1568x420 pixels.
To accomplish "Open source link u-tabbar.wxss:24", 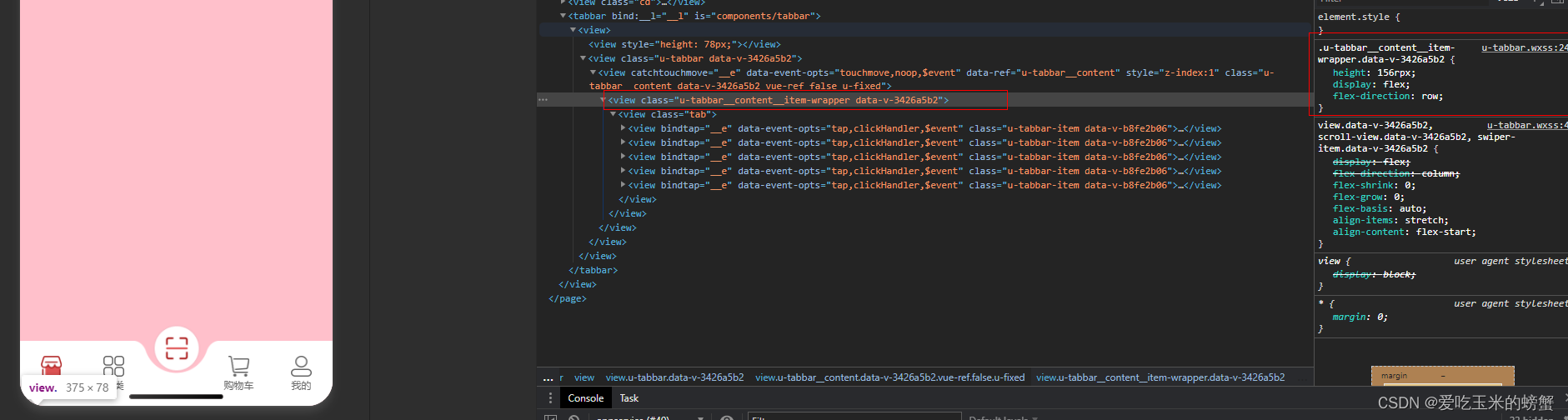I will [1524, 48].
